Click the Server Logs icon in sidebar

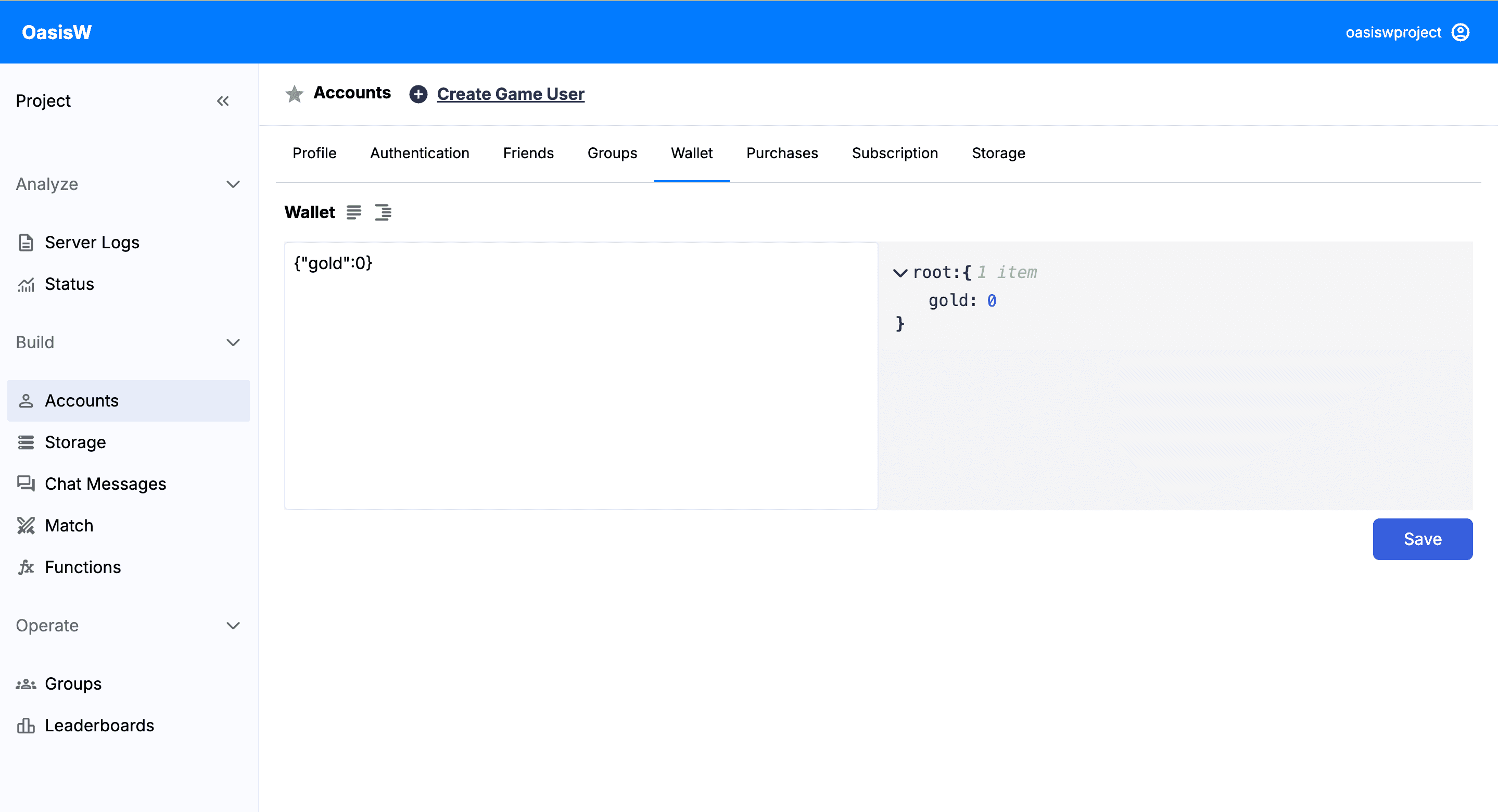(x=26, y=242)
